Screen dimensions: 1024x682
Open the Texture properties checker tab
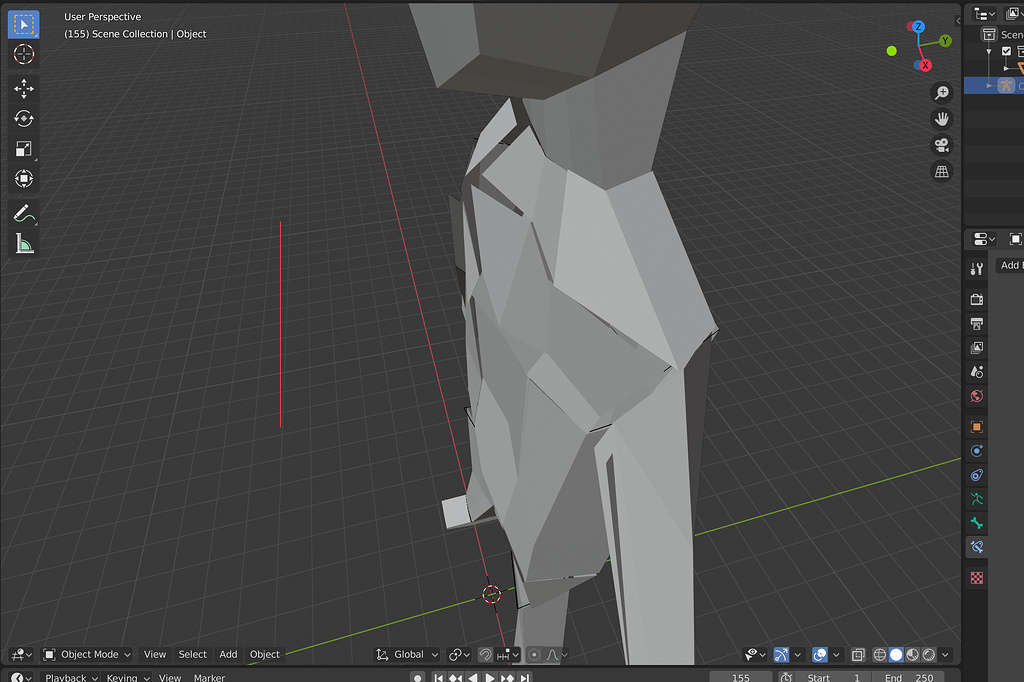[x=976, y=577]
